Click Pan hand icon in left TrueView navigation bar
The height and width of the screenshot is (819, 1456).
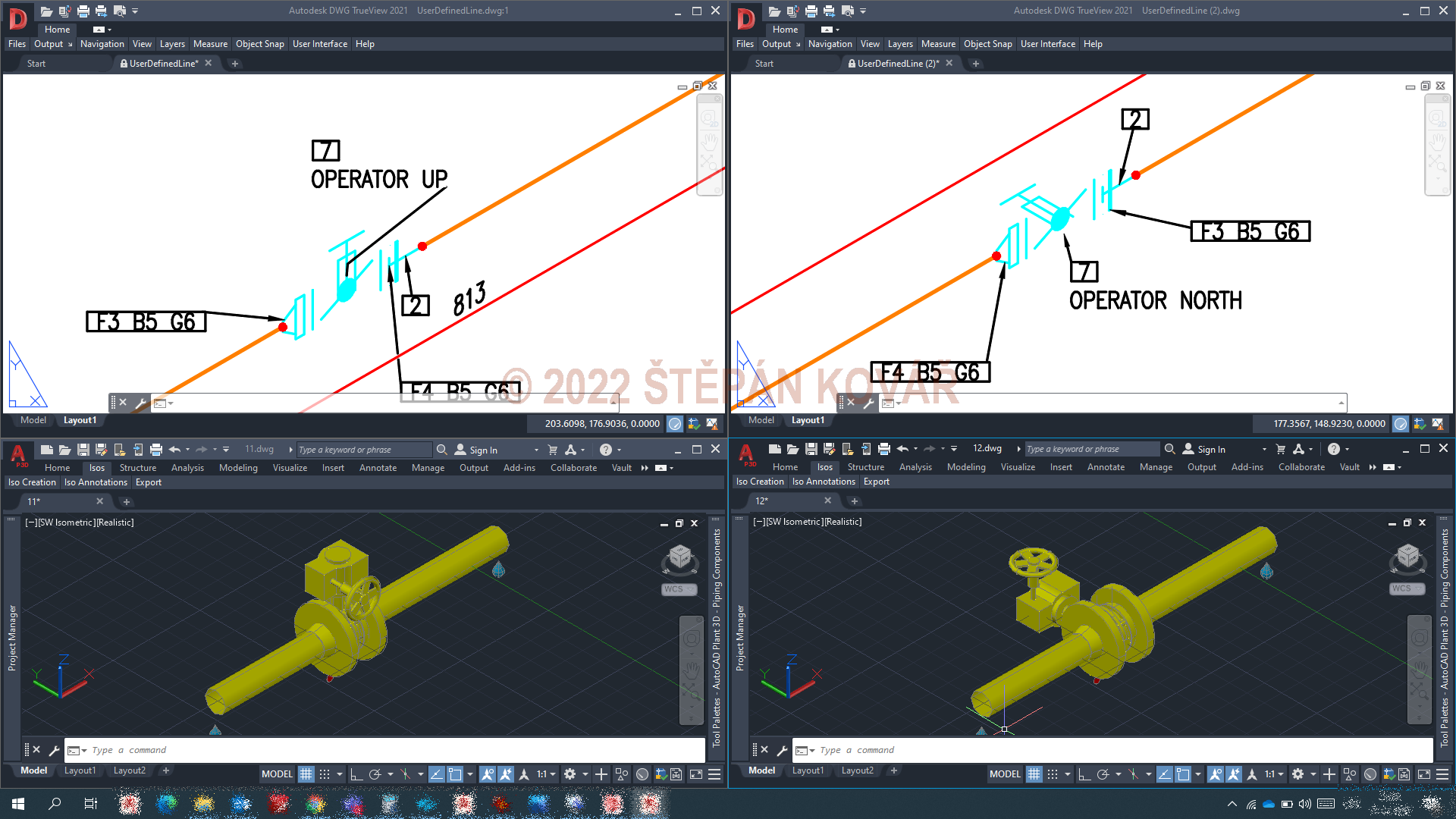tap(710, 141)
